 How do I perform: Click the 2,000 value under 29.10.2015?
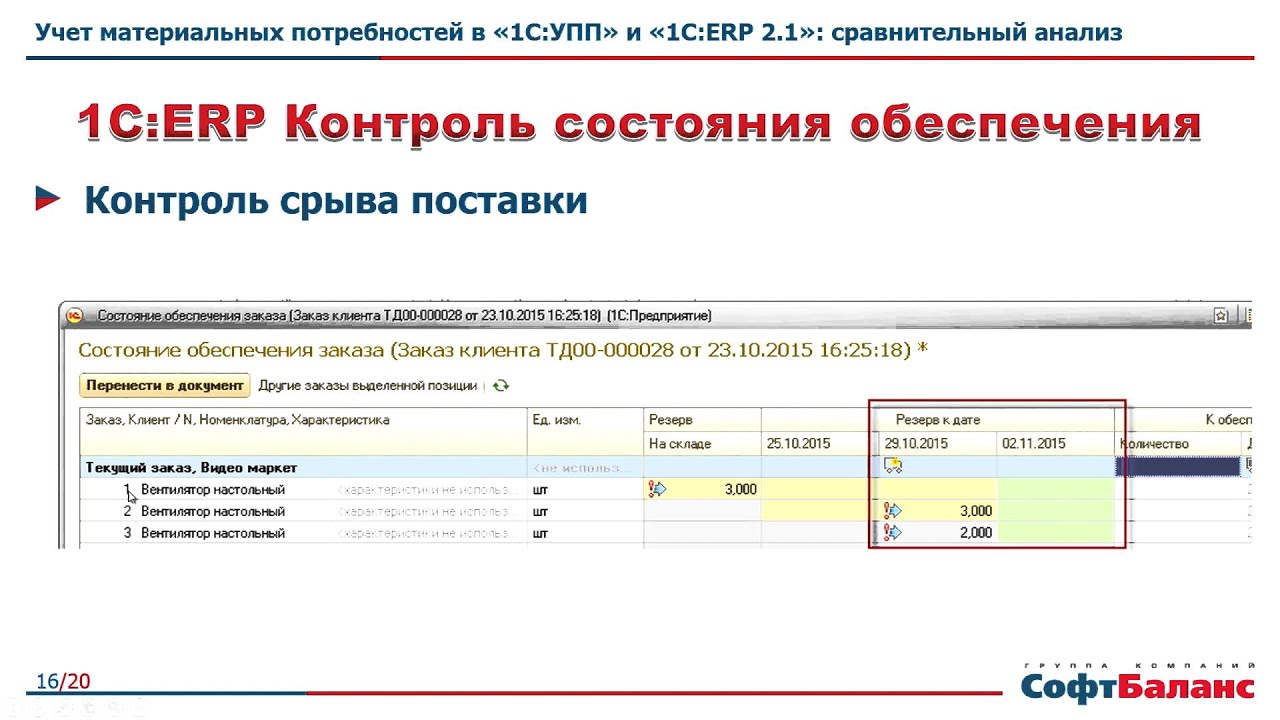(x=976, y=533)
